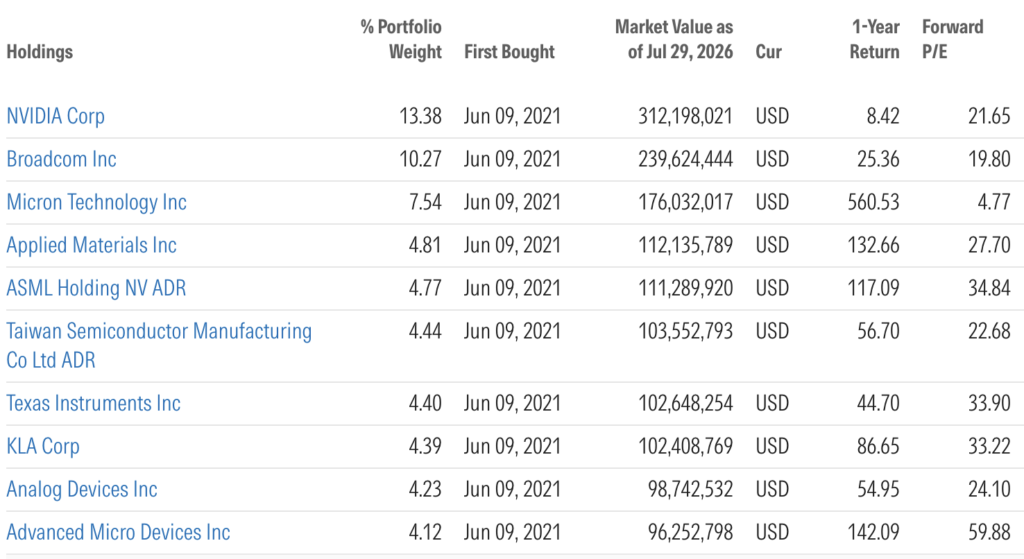This screenshot has width=1024, height=559.
Task: Select NVIDIA forward P/E 21.65
Action: (x=989, y=116)
